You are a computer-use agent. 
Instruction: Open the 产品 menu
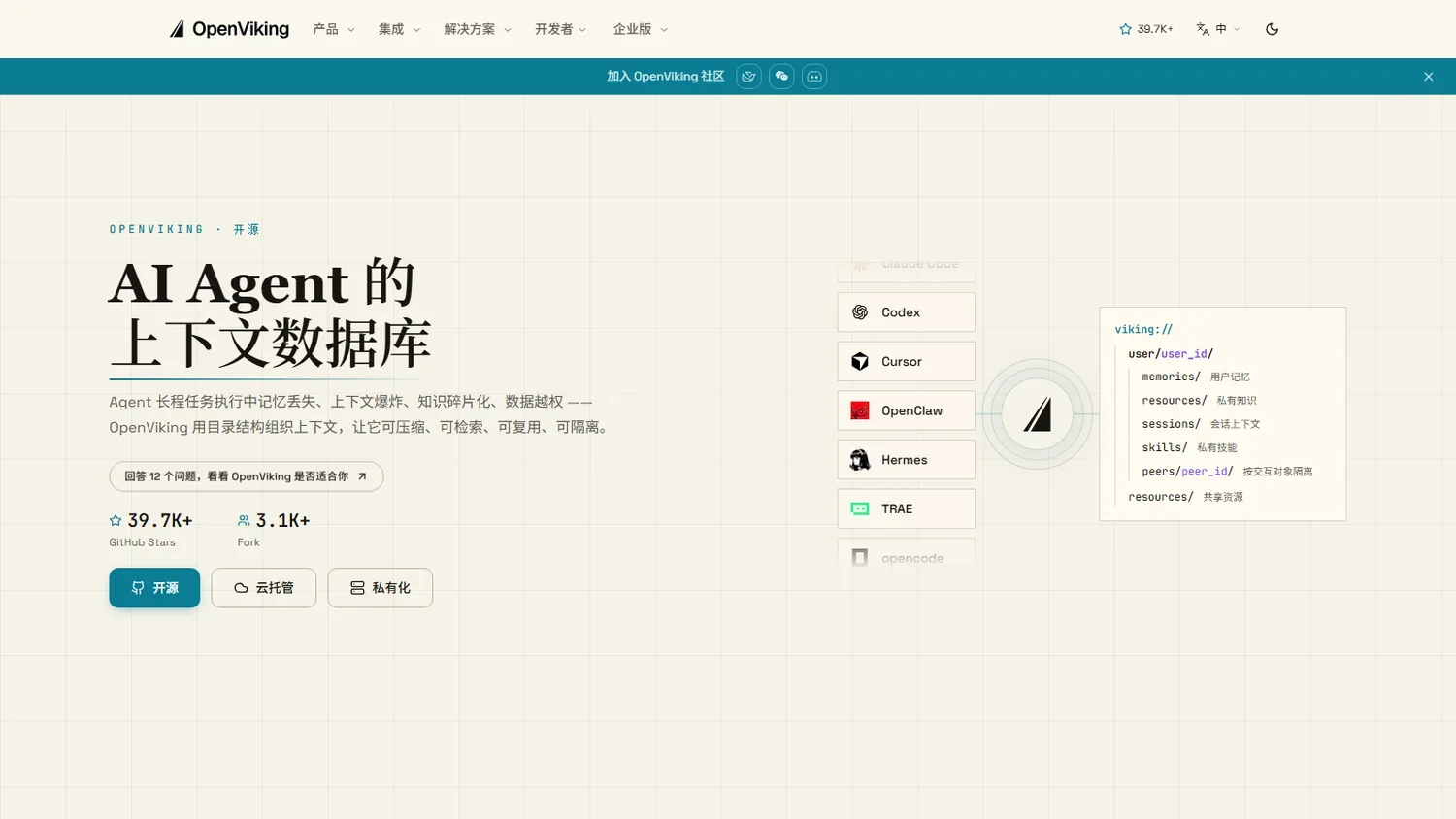click(334, 29)
